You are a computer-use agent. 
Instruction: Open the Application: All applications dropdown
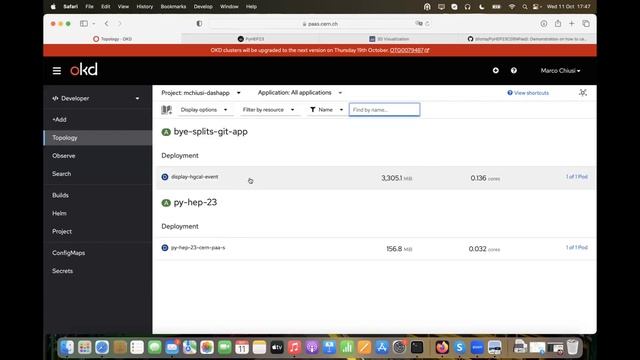300,93
